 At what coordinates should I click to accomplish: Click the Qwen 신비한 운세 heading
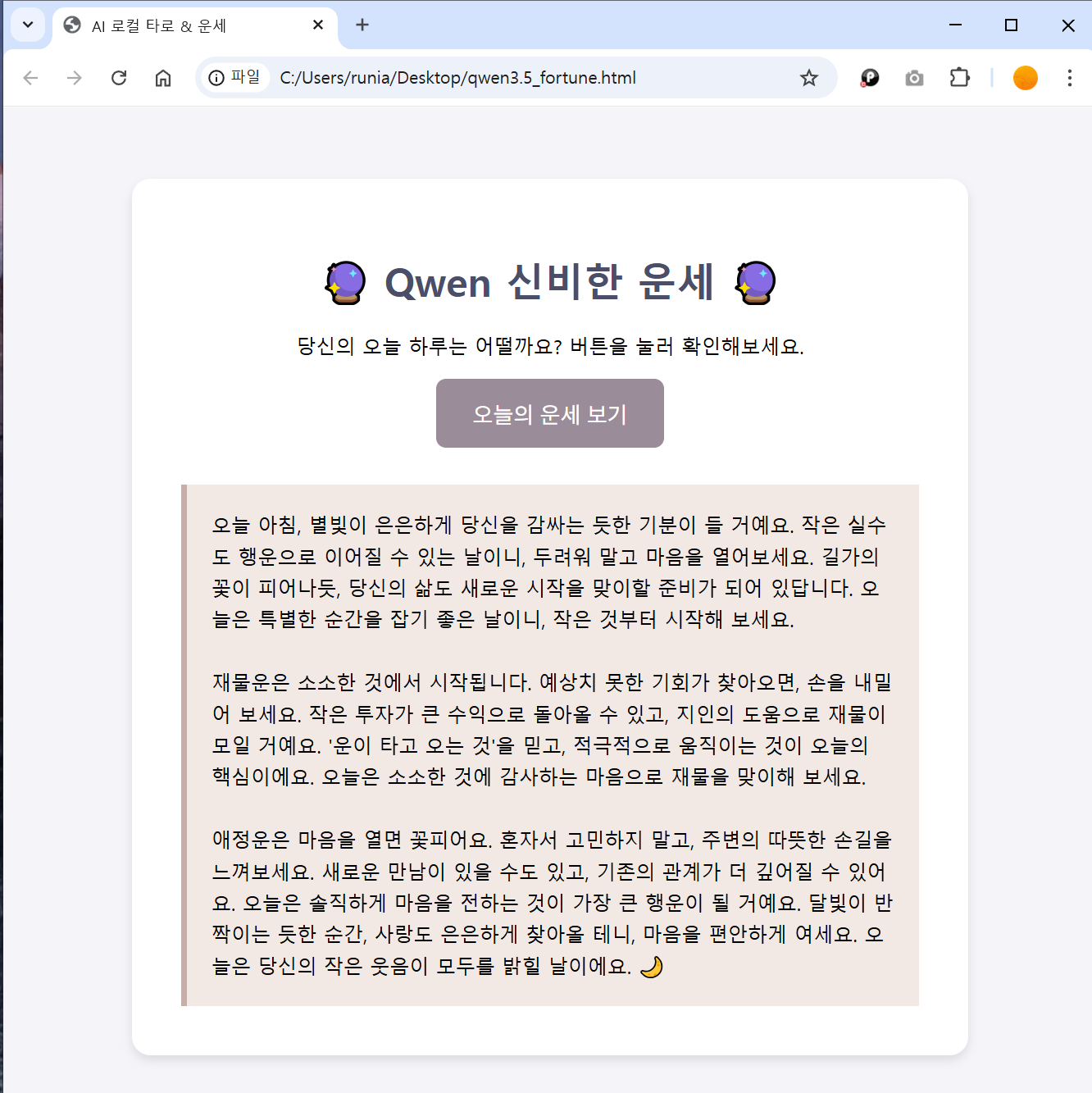[x=550, y=283]
